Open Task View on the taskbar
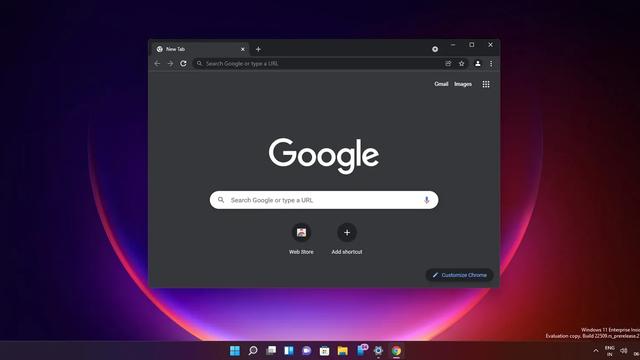The height and width of the screenshot is (360, 640). pyautogui.click(x=271, y=351)
